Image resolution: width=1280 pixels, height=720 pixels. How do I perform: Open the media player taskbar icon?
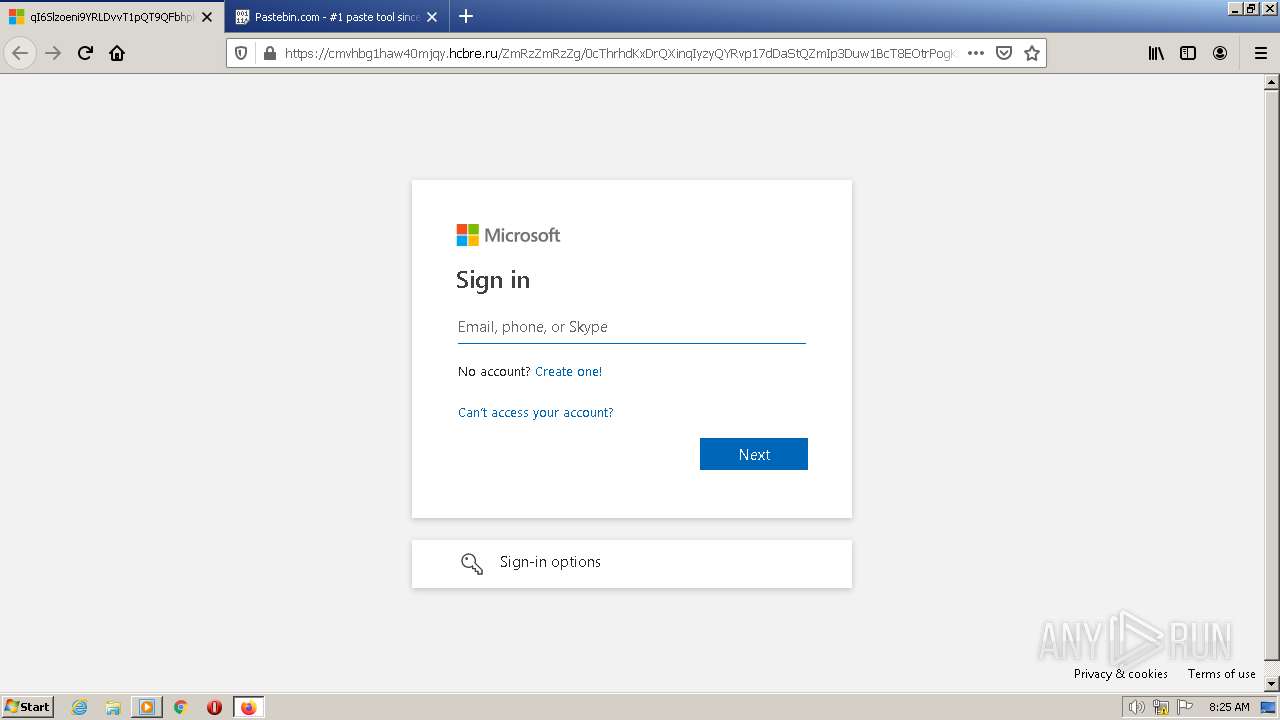pos(147,707)
